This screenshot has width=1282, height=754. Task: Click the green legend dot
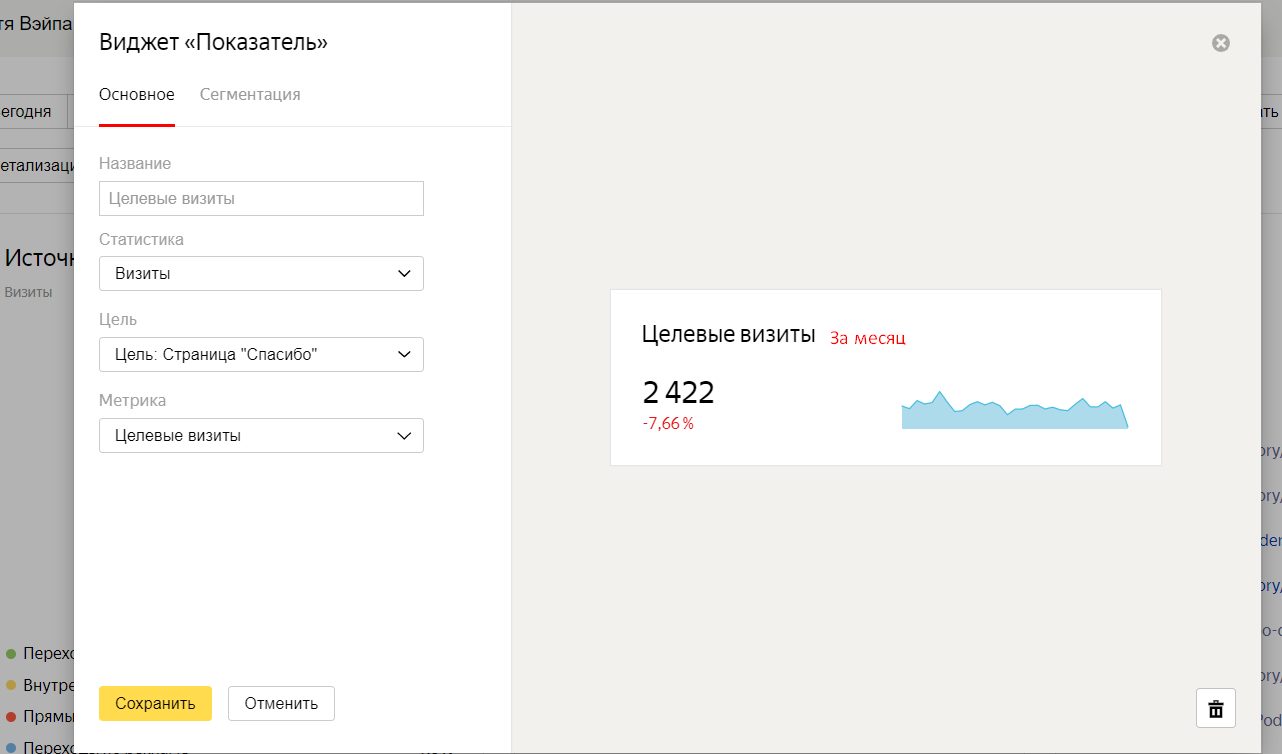[x=11, y=653]
